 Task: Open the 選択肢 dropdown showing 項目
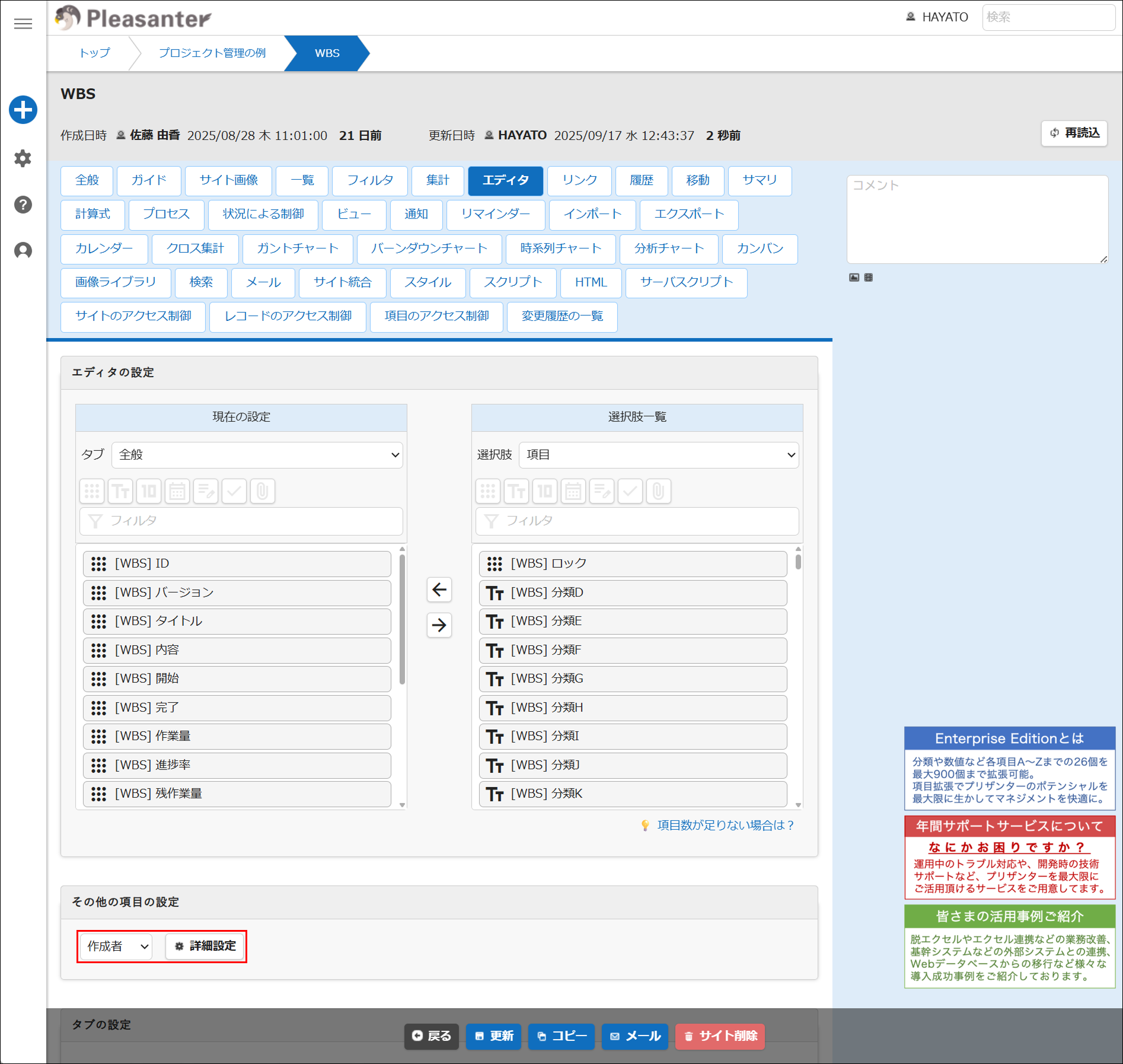[x=659, y=455]
